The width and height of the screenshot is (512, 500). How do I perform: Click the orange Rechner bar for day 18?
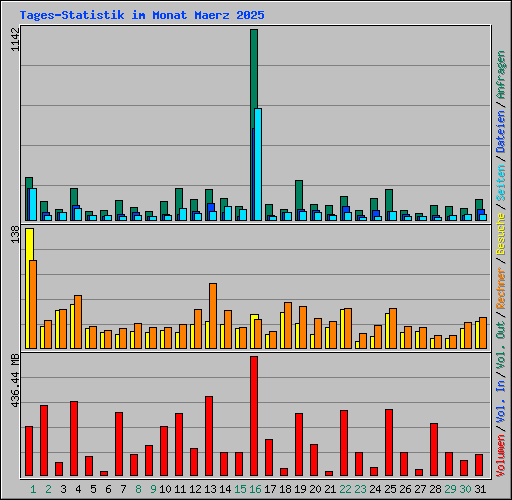pyautogui.click(x=288, y=325)
